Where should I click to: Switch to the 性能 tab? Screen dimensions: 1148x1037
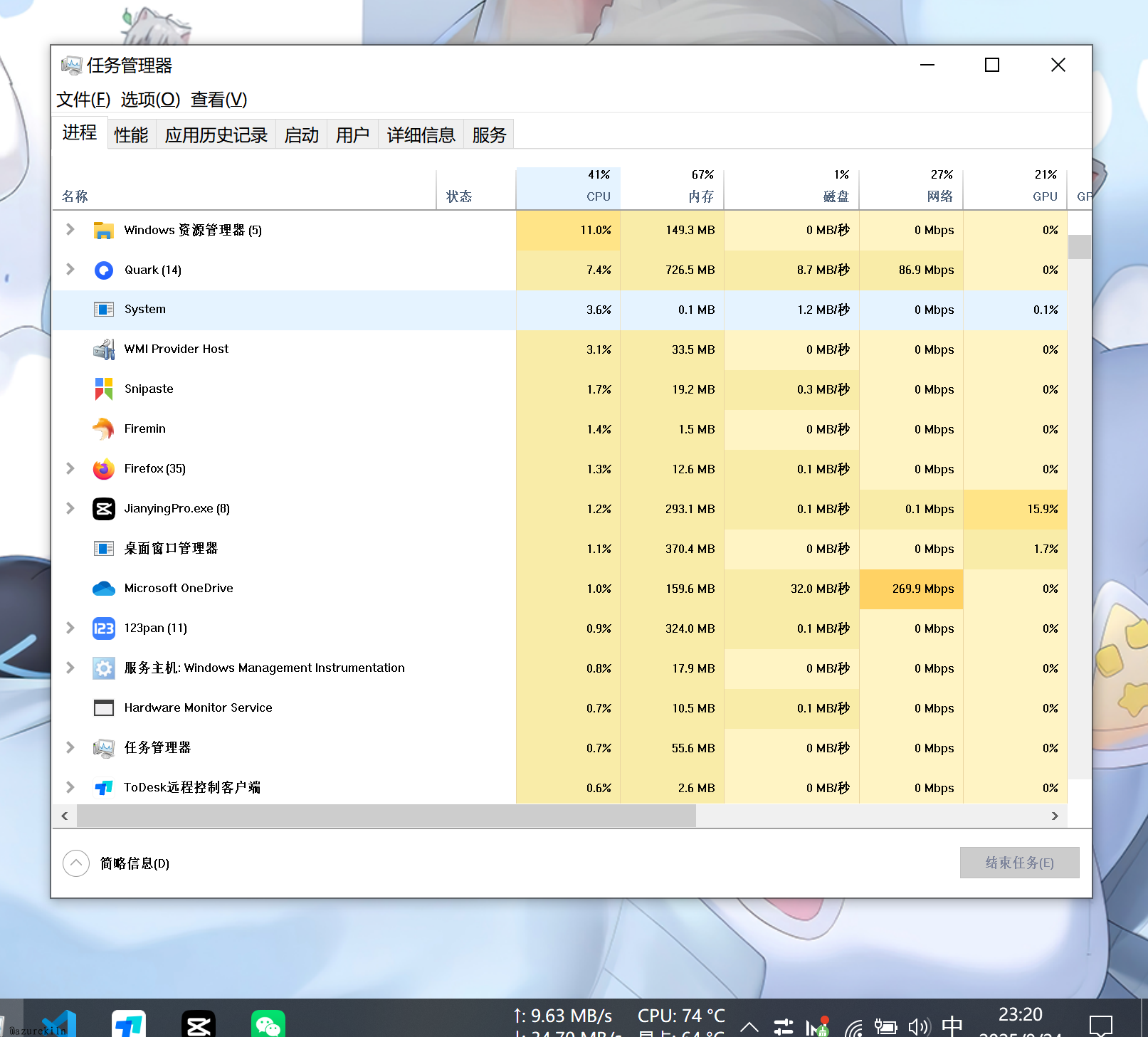(131, 135)
